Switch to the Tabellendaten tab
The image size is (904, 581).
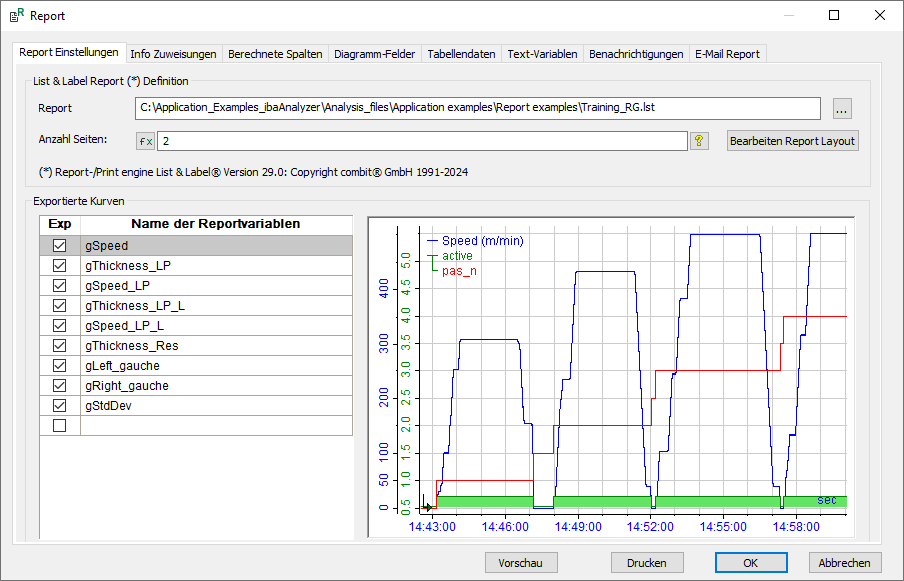(461, 54)
